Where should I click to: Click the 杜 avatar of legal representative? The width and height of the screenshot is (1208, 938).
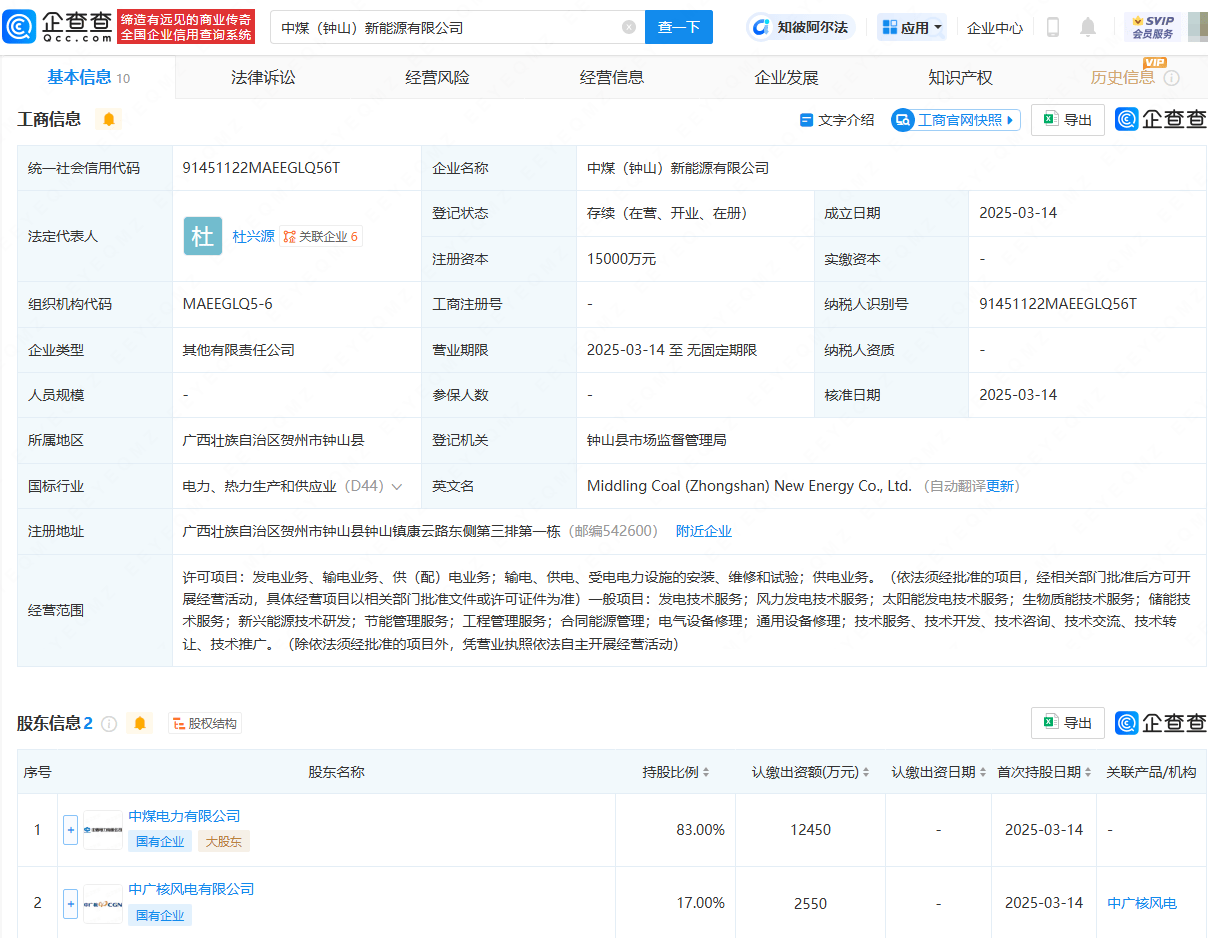pos(203,236)
